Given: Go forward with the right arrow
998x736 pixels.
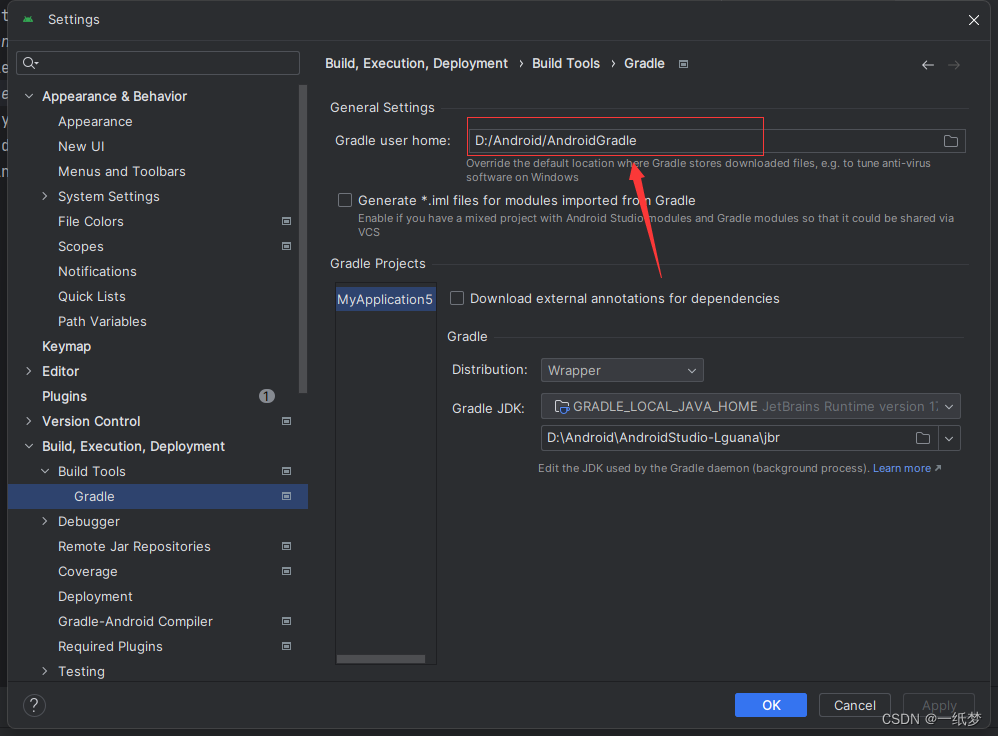Looking at the screenshot, I should (953, 65).
